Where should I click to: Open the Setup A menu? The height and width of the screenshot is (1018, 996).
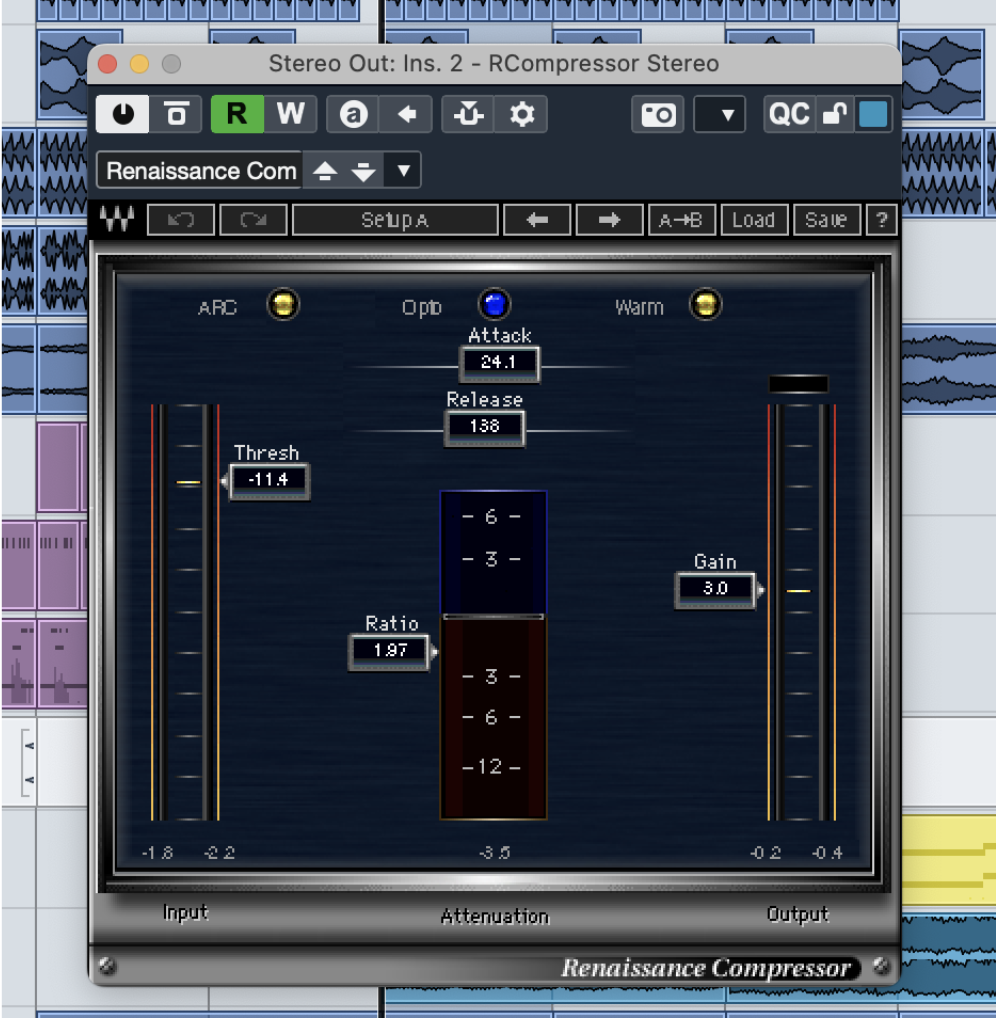pyautogui.click(x=395, y=220)
